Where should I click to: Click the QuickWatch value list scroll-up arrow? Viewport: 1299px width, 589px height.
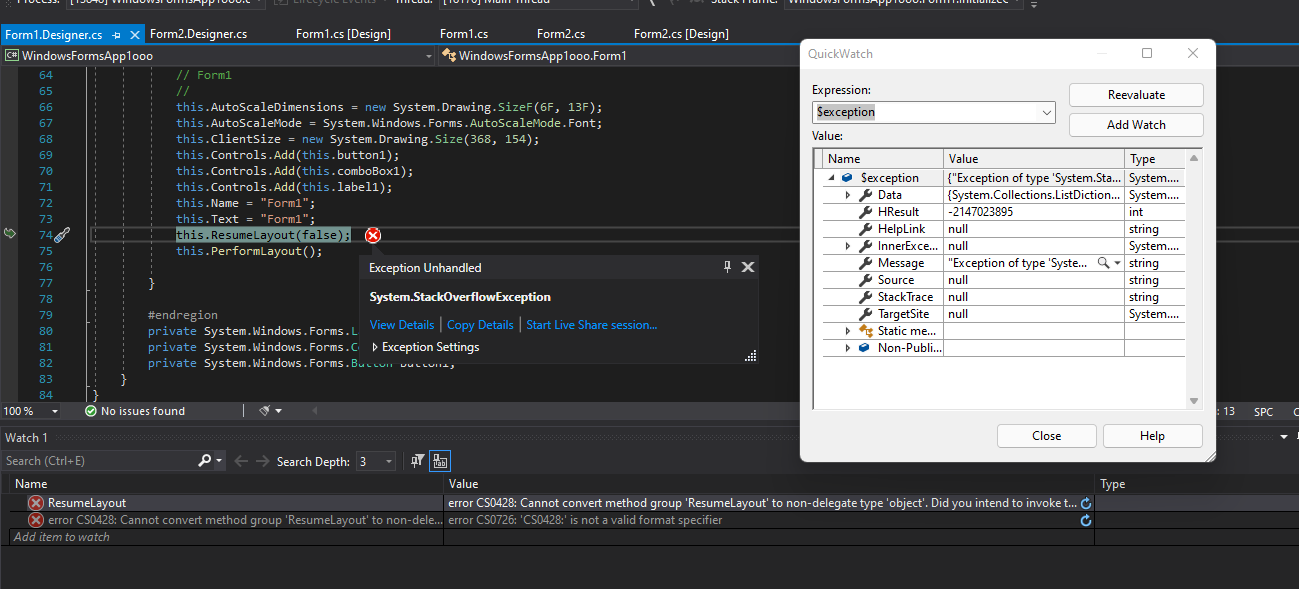pyautogui.click(x=1193, y=158)
